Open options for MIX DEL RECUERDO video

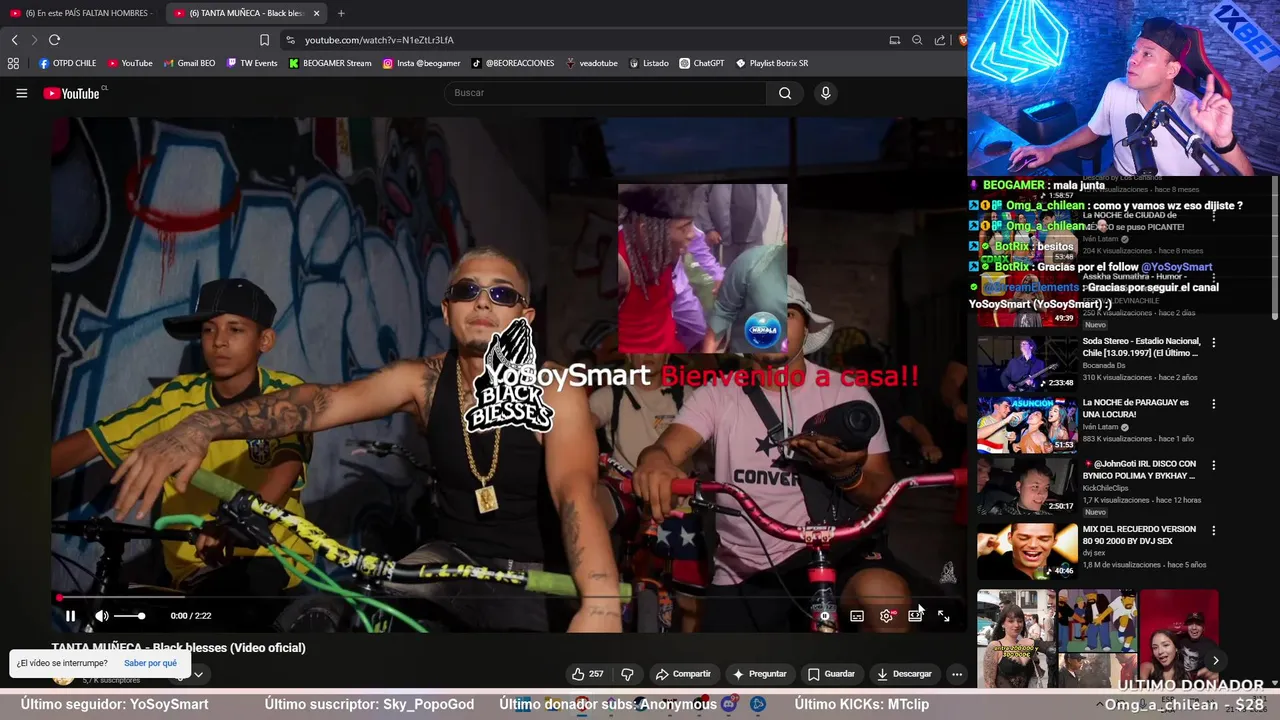[x=1214, y=530]
